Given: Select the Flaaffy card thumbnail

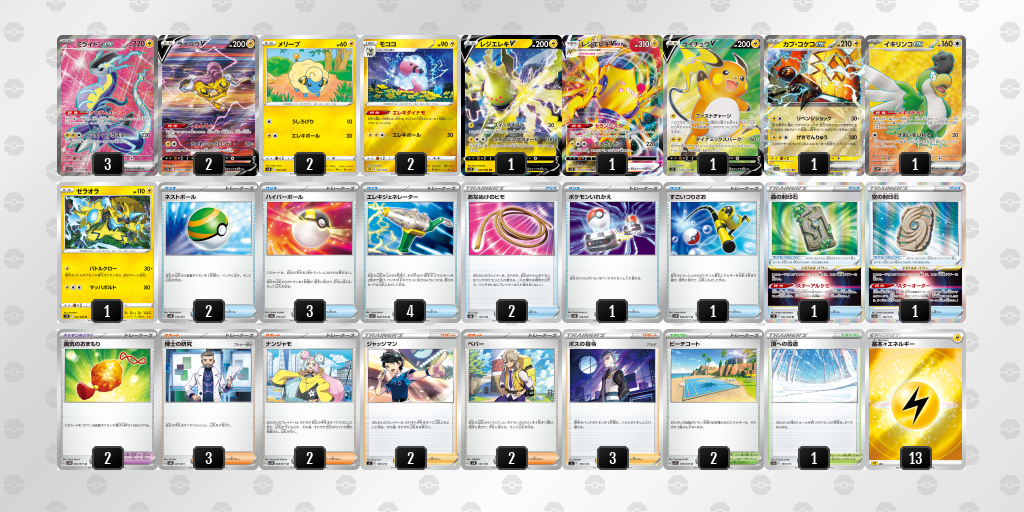Looking at the screenshot, I should pyautogui.click(x=411, y=105).
